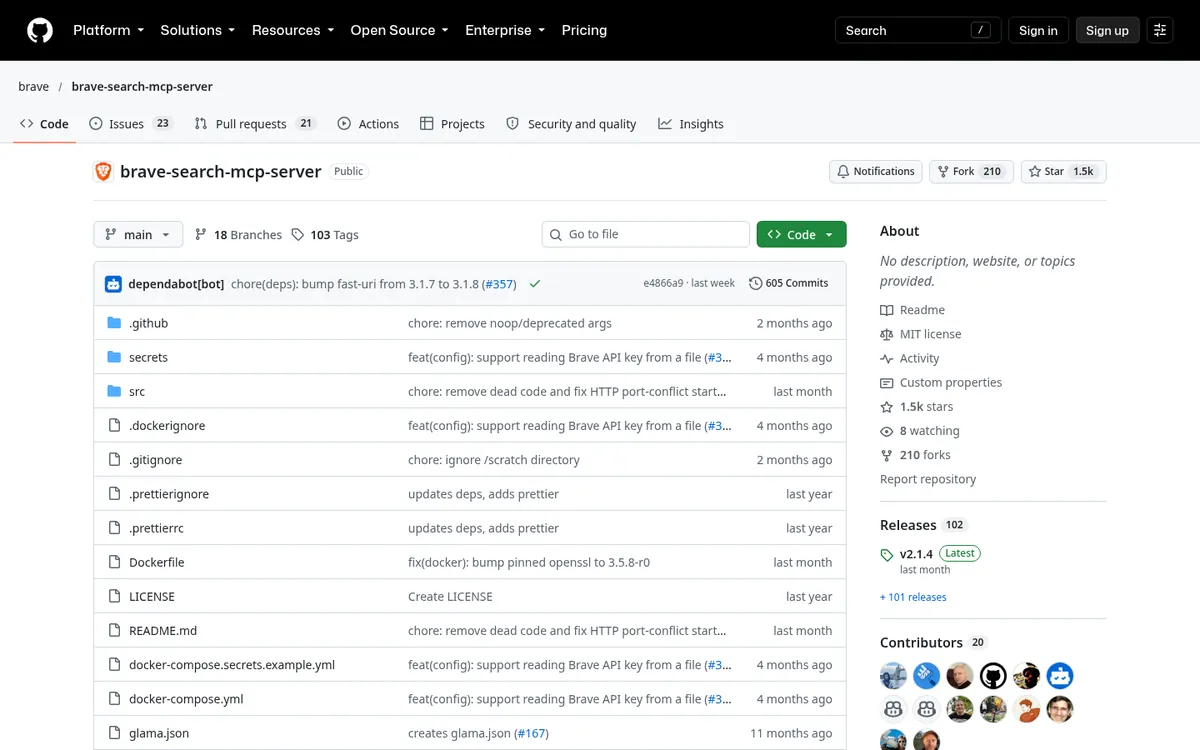This screenshot has width=1200, height=750.
Task: Click the commit success checkmark icon
Action: point(535,284)
